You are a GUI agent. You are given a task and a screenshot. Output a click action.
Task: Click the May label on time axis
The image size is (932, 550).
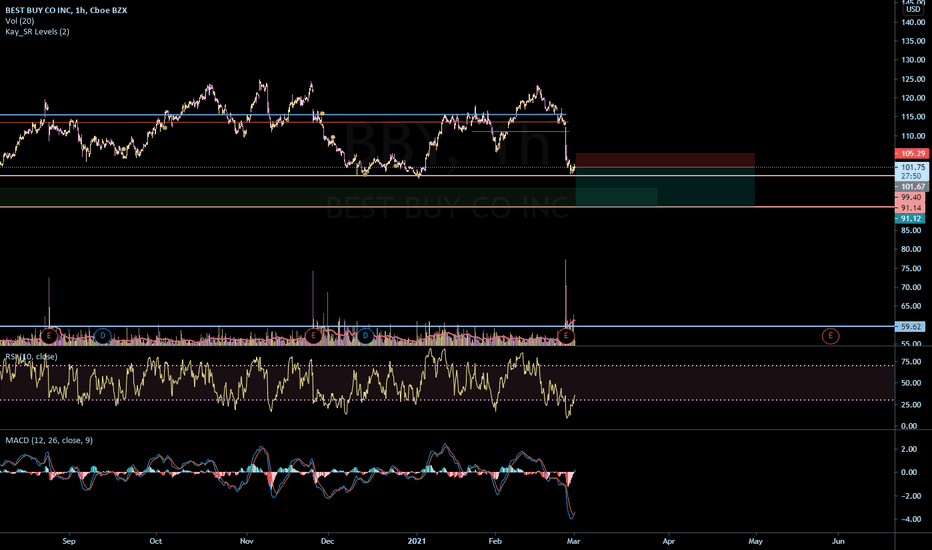click(x=755, y=541)
